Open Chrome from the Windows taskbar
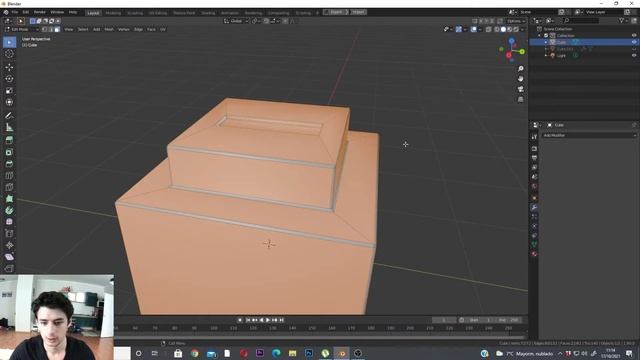 tap(195, 353)
